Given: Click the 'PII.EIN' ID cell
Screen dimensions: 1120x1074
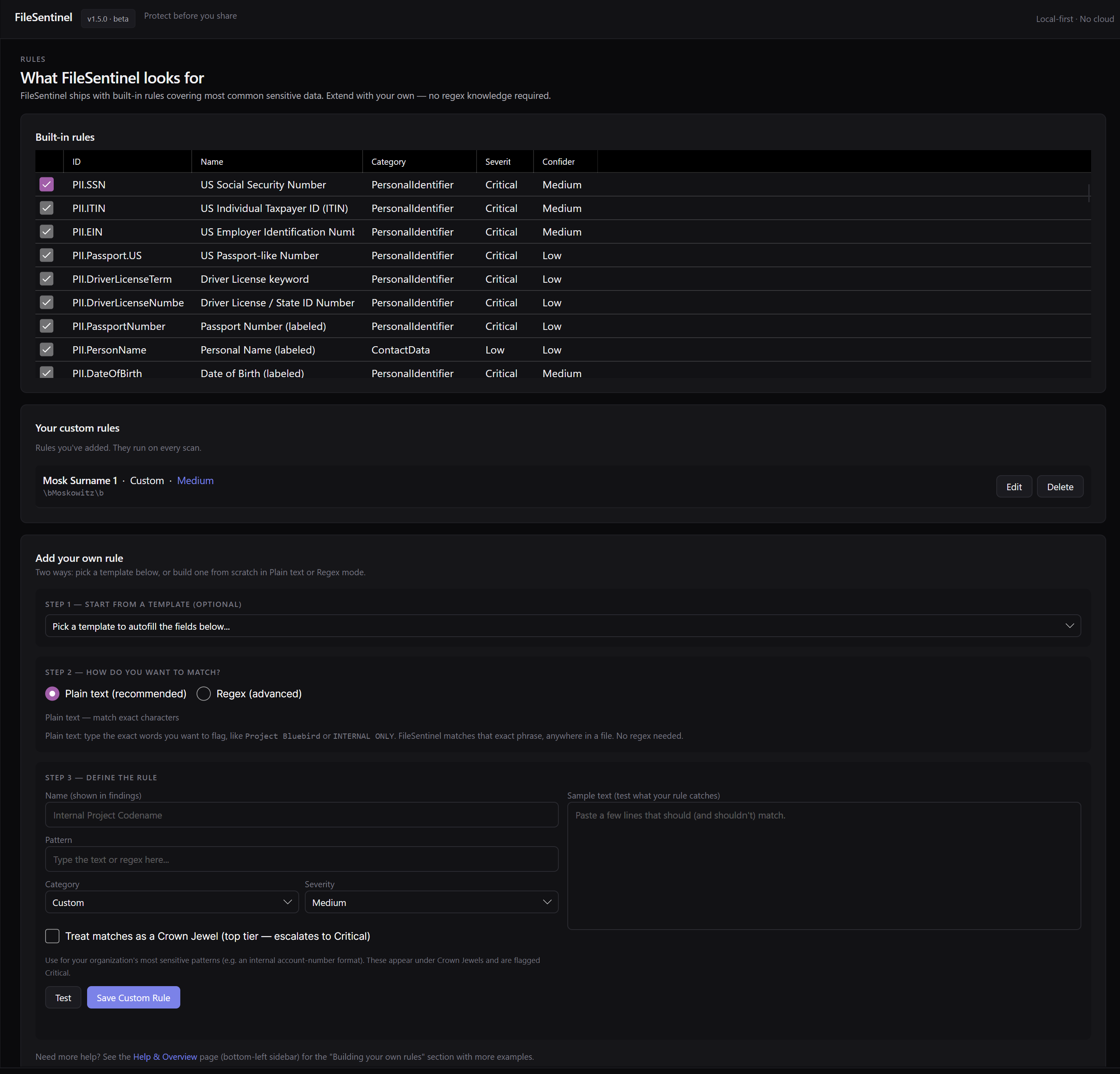Looking at the screenshot, I should tap(87, 231).
